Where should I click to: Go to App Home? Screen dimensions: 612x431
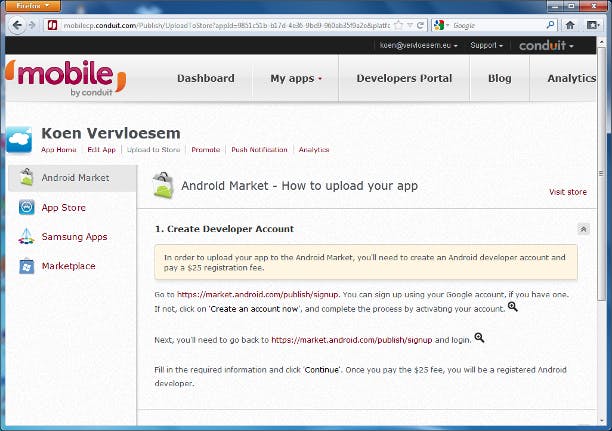coord(59,150)
